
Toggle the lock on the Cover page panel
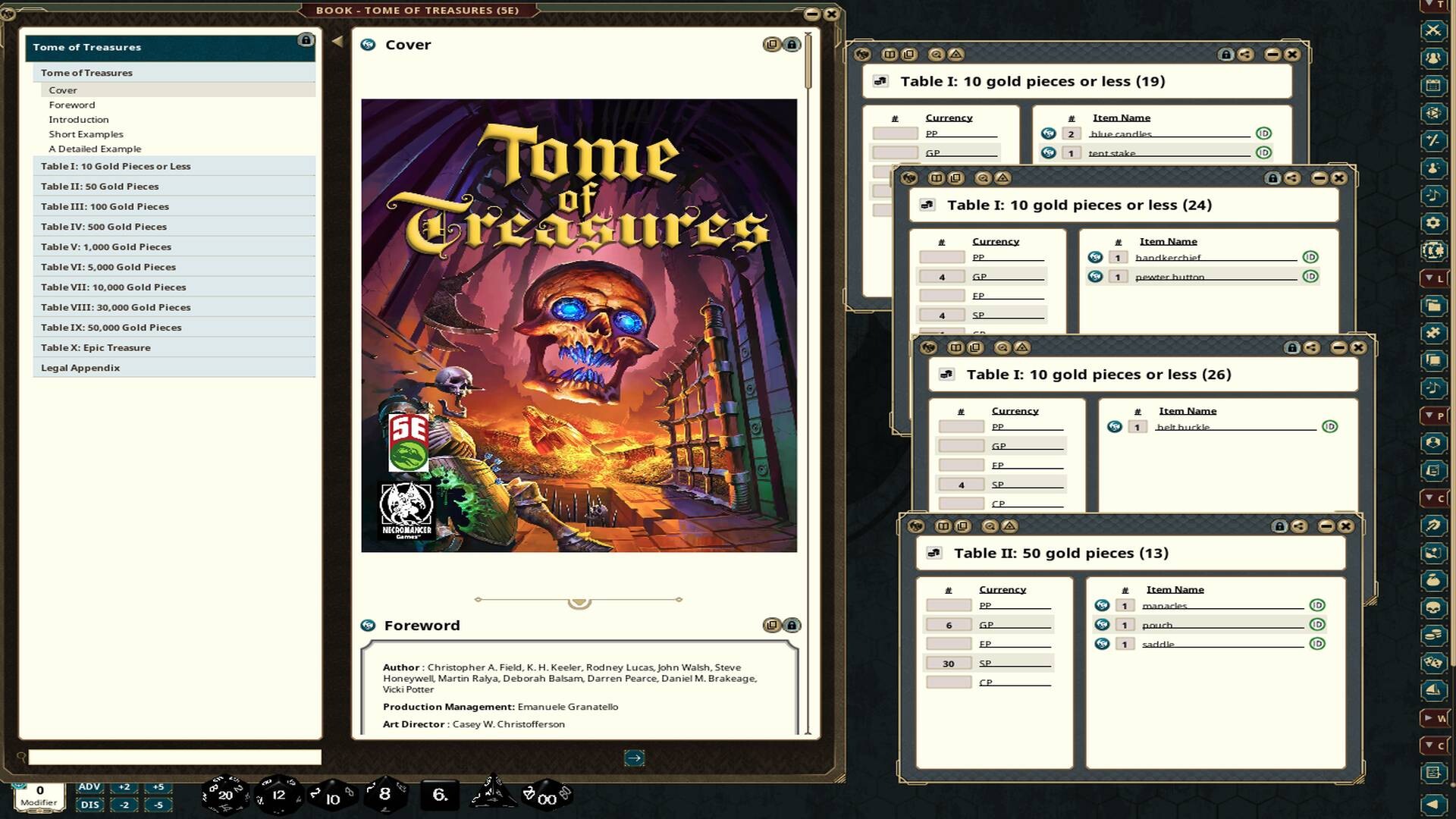click(x=791, y=44)
